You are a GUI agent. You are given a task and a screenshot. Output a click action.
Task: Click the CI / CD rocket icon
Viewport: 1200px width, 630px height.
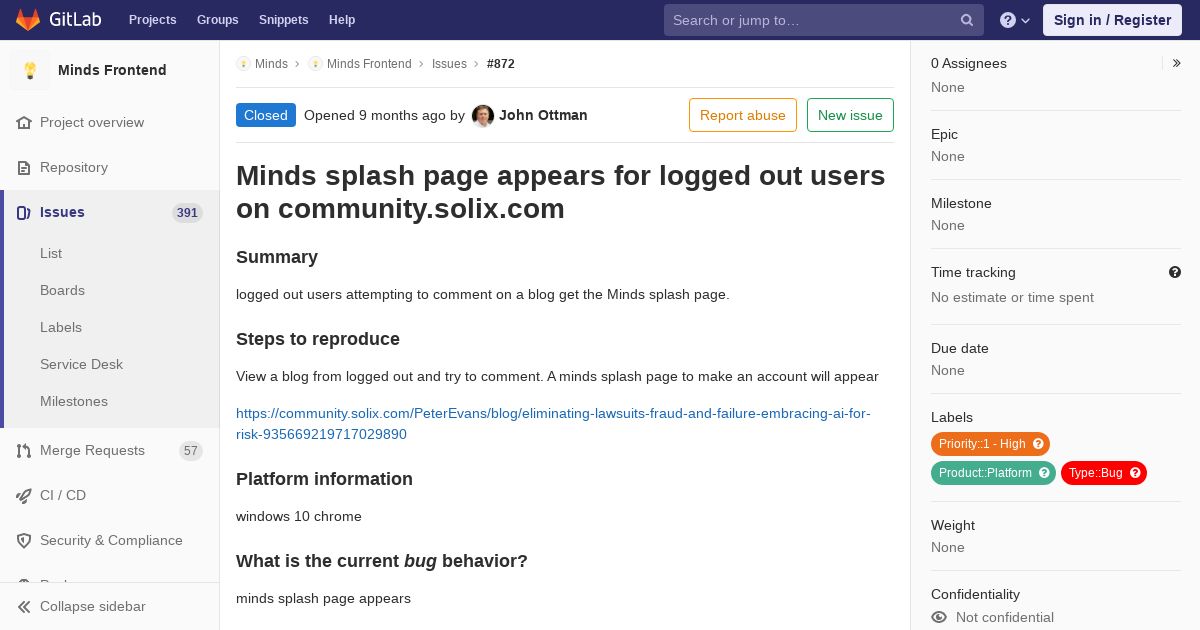click(24, 496)
